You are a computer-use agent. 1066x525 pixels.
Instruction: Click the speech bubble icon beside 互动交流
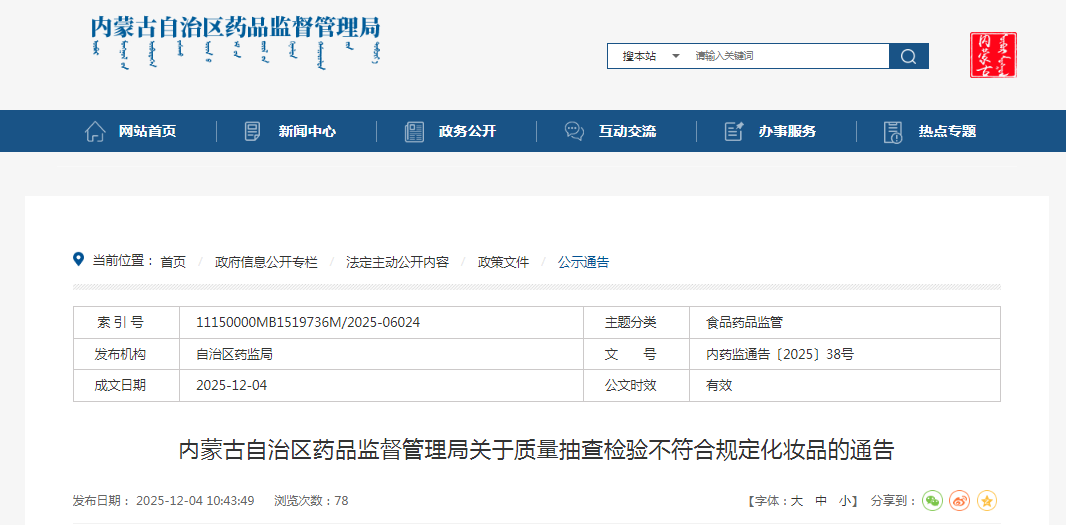(x=574, y=131)
